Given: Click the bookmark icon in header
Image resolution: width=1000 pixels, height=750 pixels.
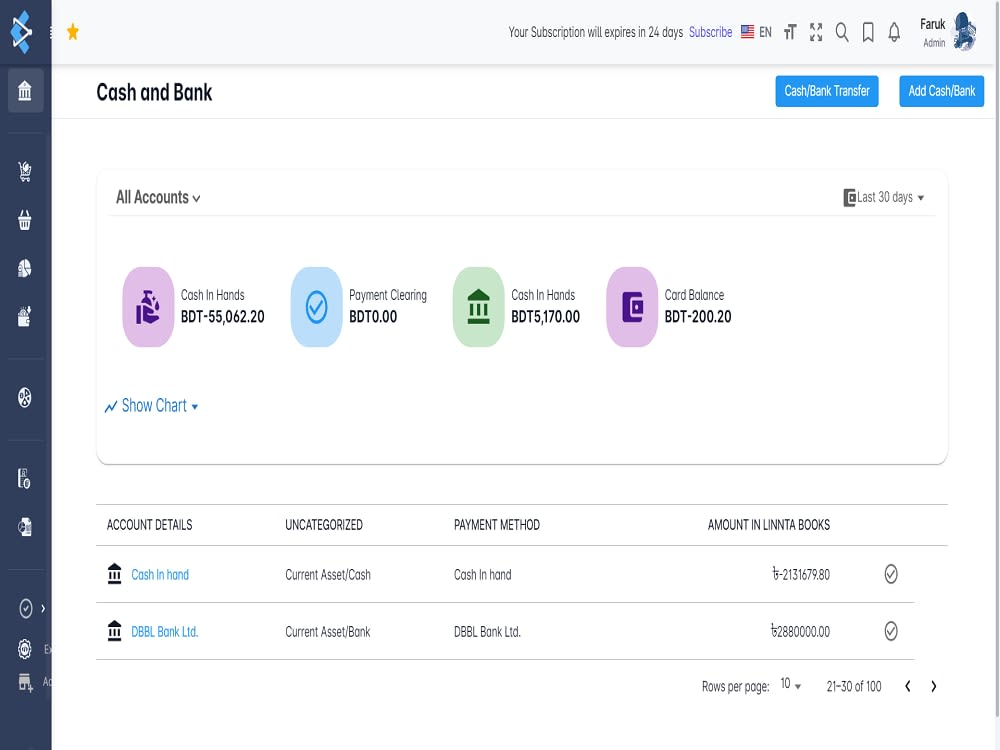Looking at the screenshot, I should coord(868,32).
